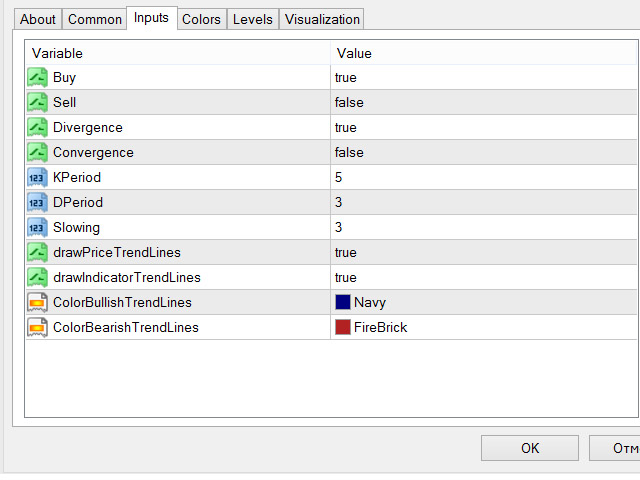640x480 pixels.
Task: Click the boolean icon beside Buy
Action: [37, 77]
